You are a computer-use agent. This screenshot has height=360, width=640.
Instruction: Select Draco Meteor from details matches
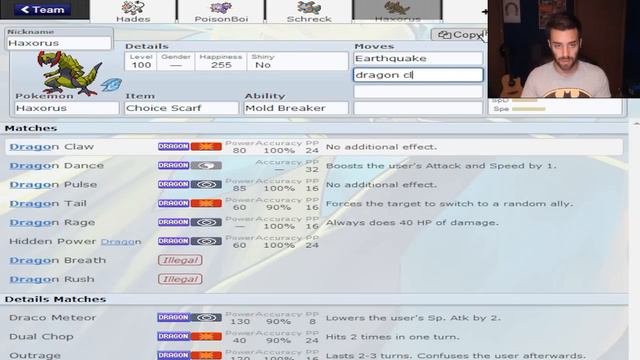[314, 318]
